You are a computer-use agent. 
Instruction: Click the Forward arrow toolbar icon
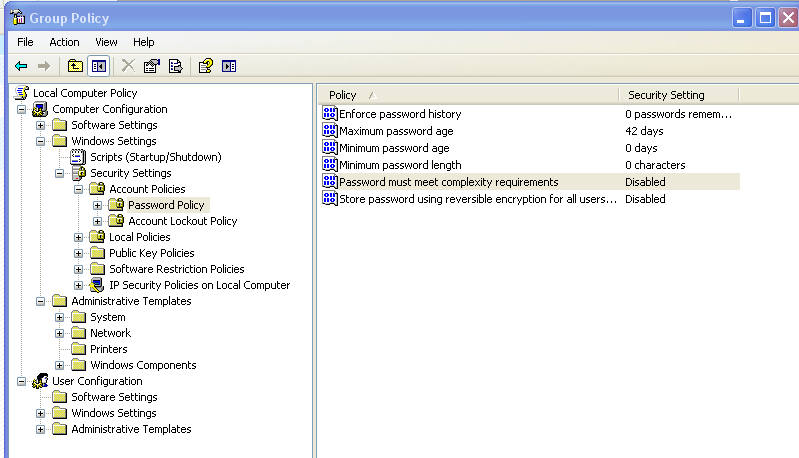(44, 66)
